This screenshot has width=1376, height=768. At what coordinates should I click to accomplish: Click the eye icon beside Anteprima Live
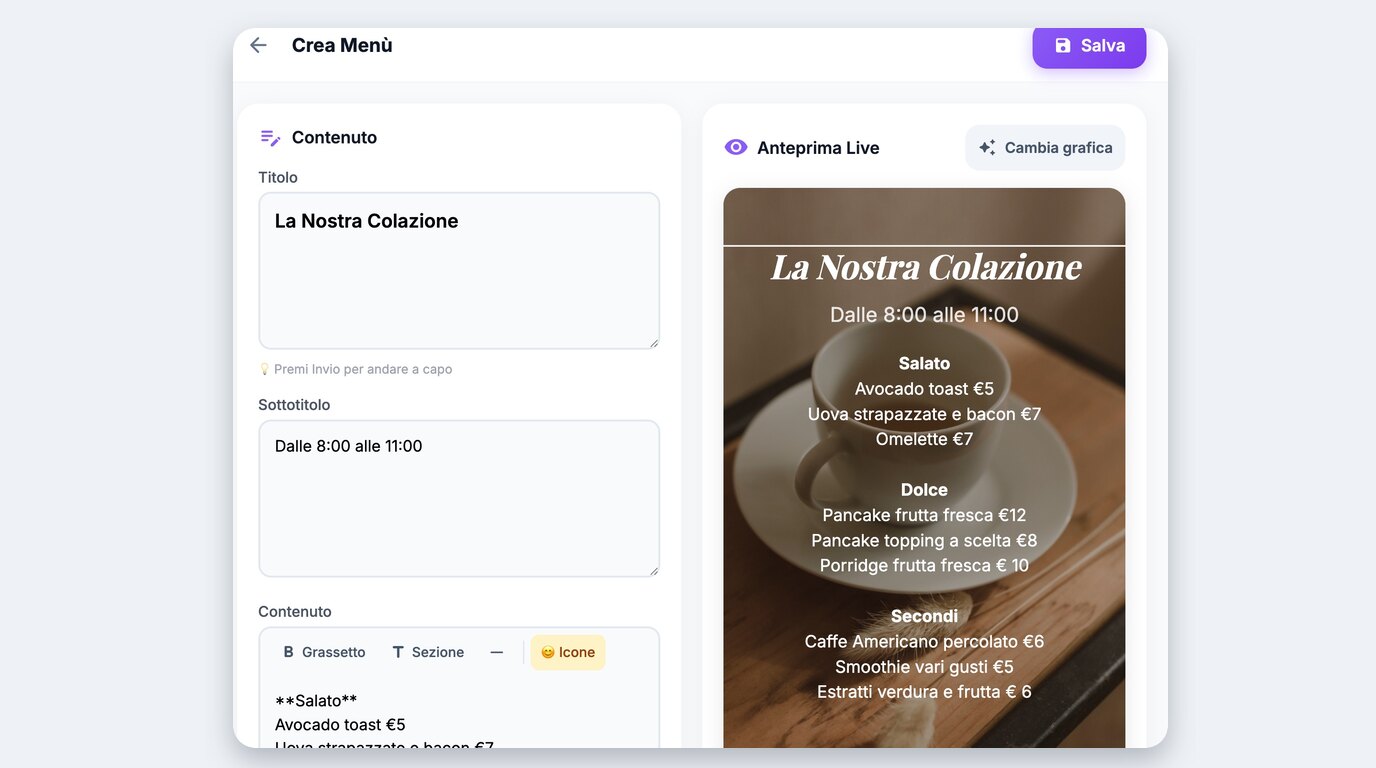pos(736,148)
